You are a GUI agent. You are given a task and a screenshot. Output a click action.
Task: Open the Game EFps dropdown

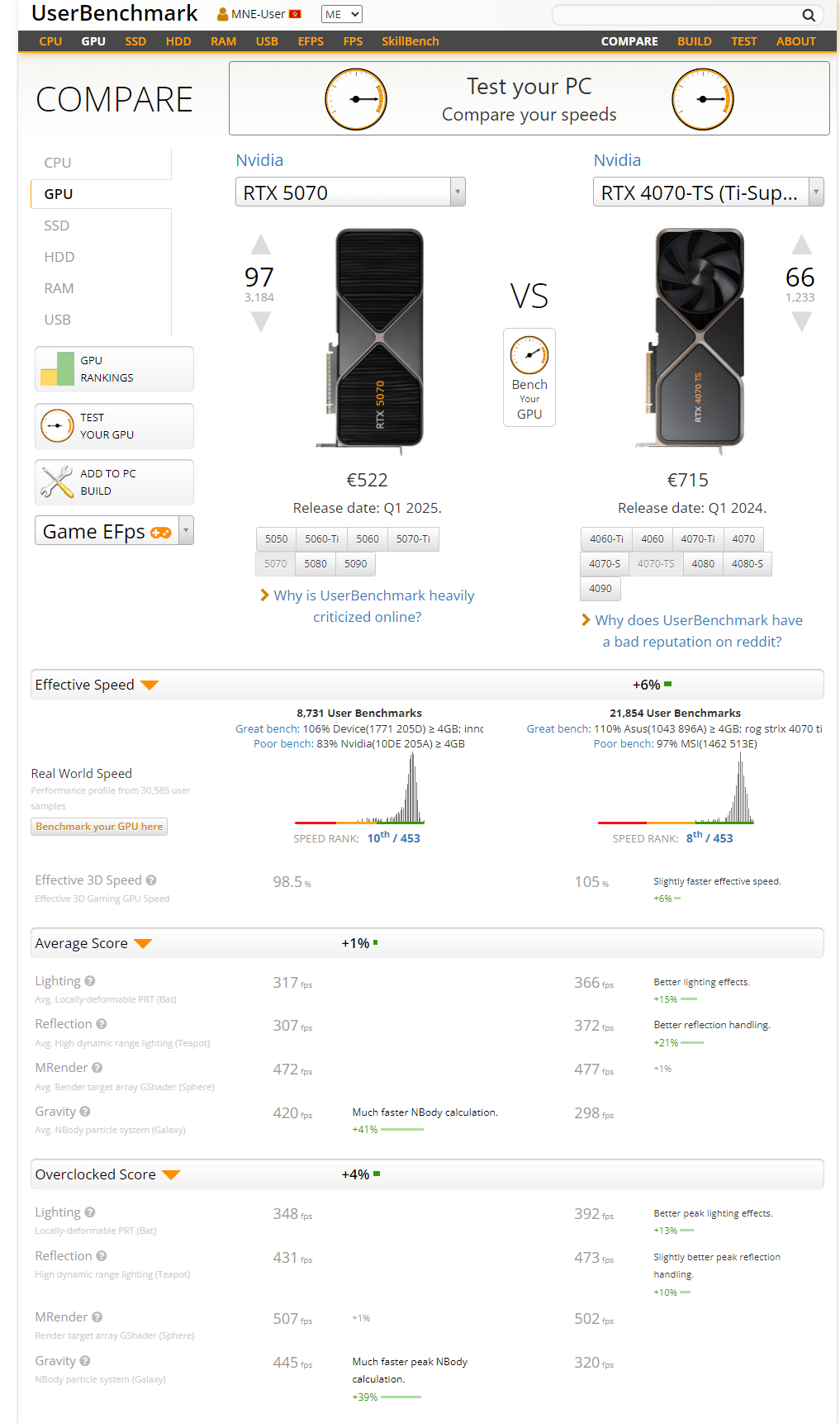pos(114,531)
